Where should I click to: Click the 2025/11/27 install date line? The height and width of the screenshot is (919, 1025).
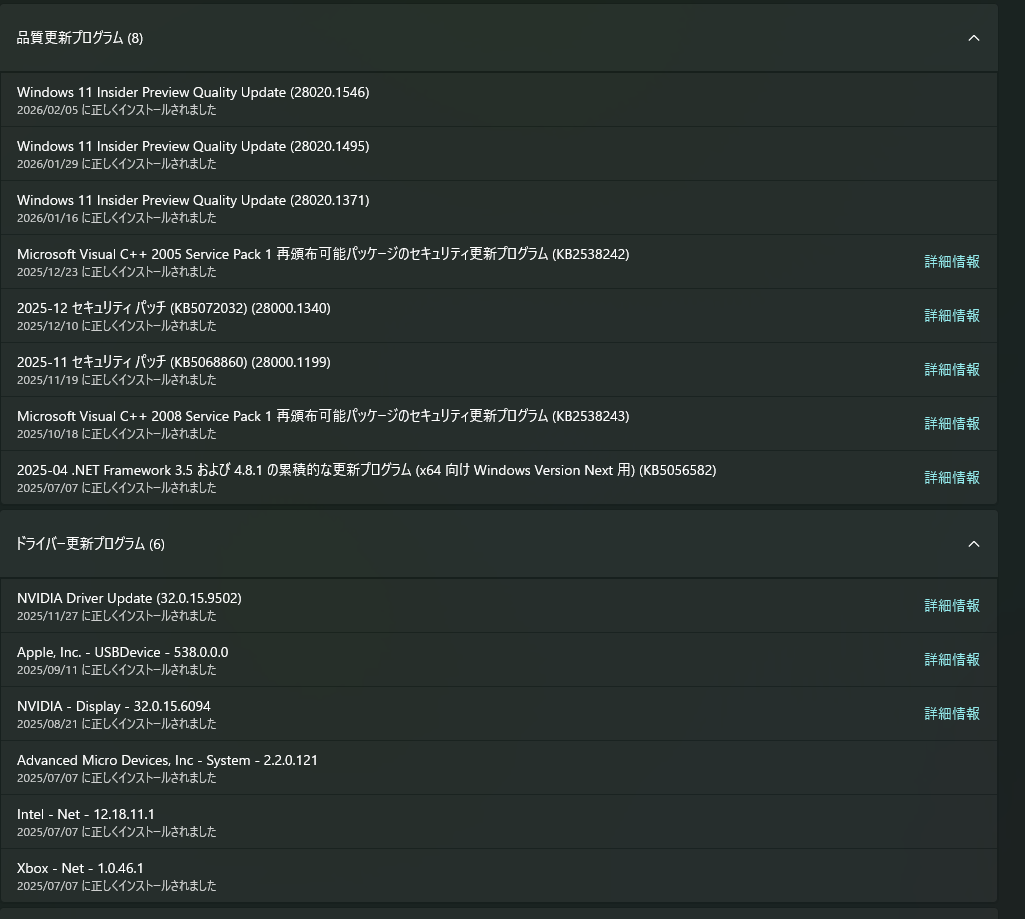[116, 616]
